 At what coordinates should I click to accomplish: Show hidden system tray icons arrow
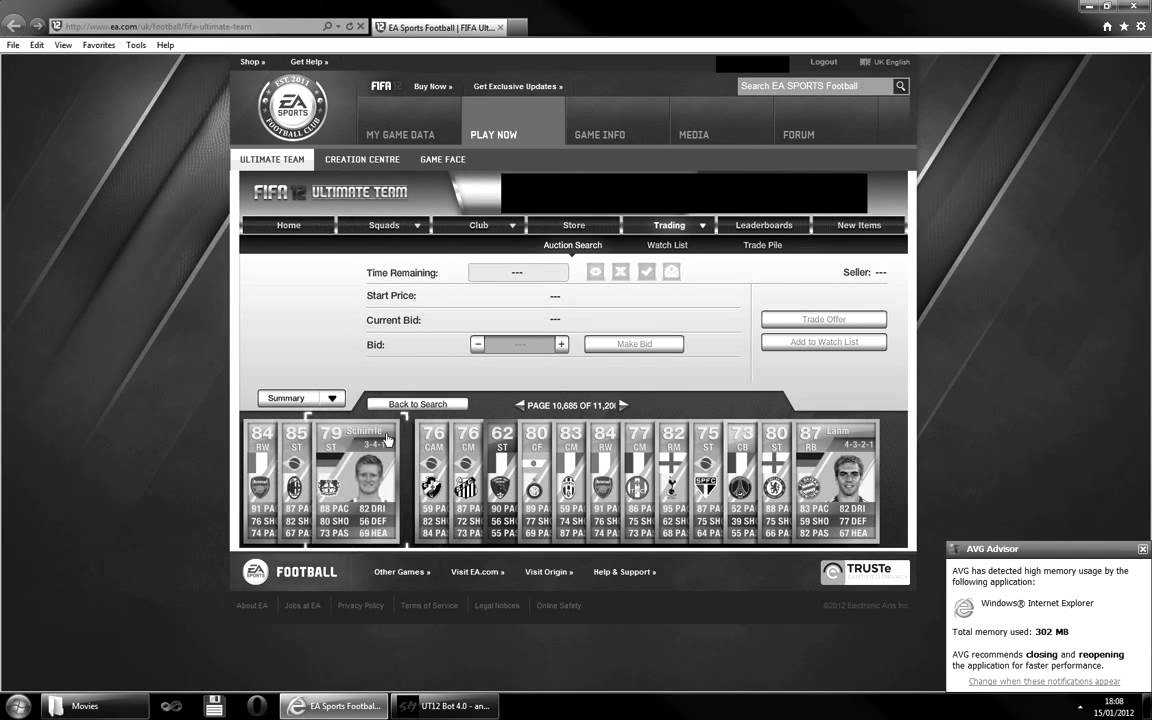(x=1080, y=707)
